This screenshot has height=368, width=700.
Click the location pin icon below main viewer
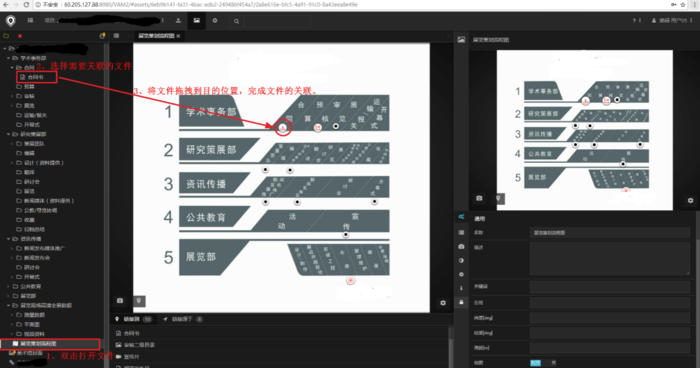click(x=139, y=301)
